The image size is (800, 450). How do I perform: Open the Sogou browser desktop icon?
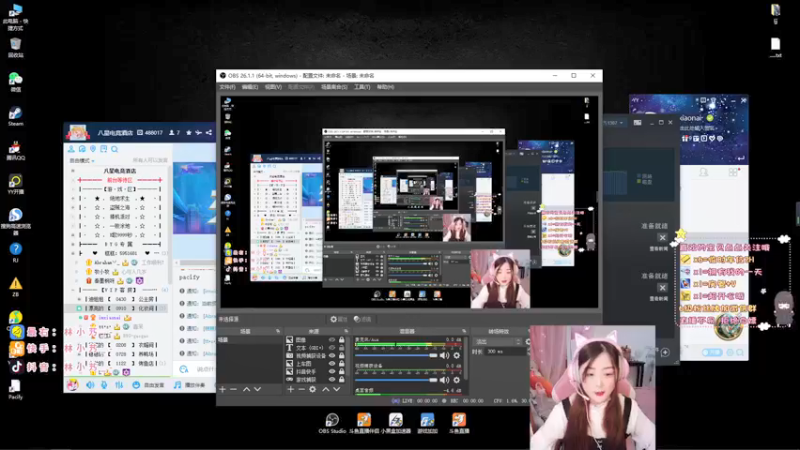(x=15, y=220)
